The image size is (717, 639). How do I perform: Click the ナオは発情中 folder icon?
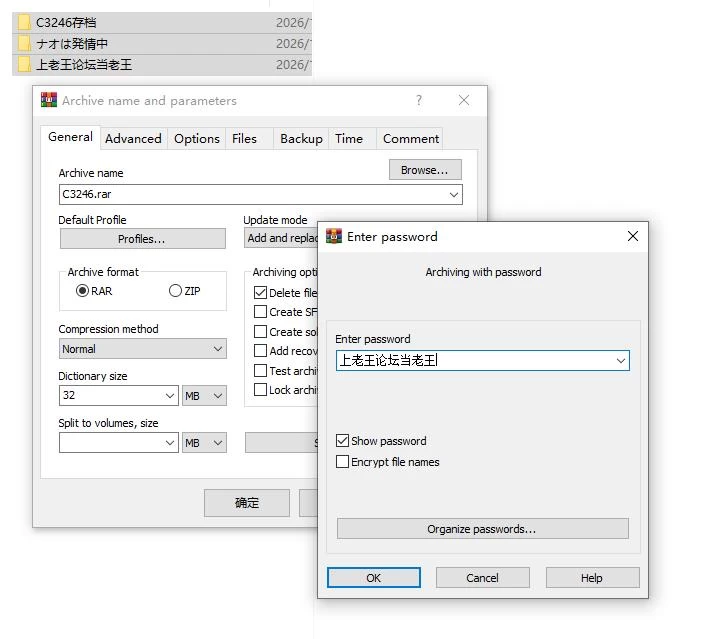pyautogui.click(x=24, y=43)
